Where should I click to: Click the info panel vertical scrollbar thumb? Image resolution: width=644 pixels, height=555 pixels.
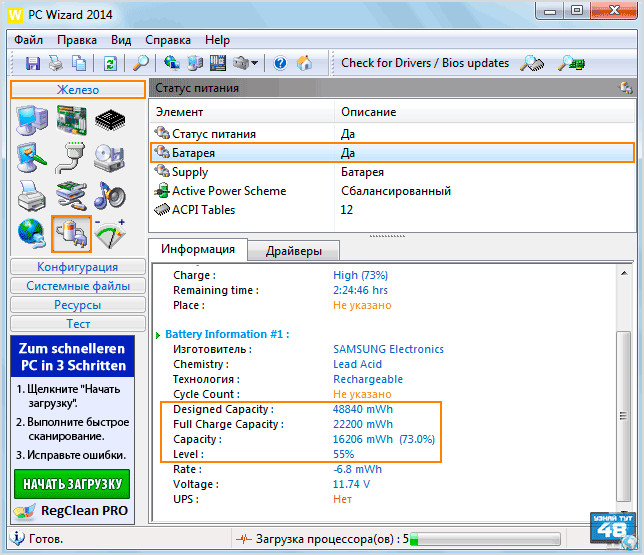coord(624,416)
